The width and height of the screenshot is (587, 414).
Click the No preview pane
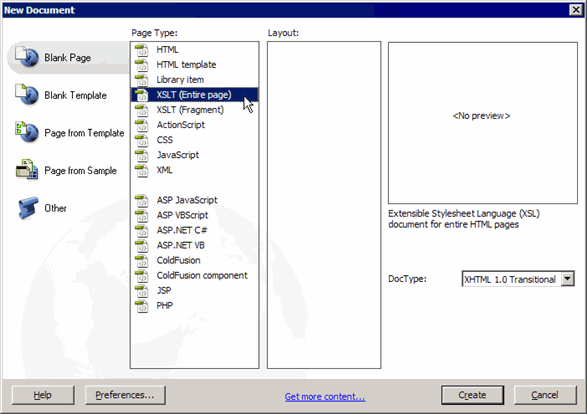click(483, 123)
